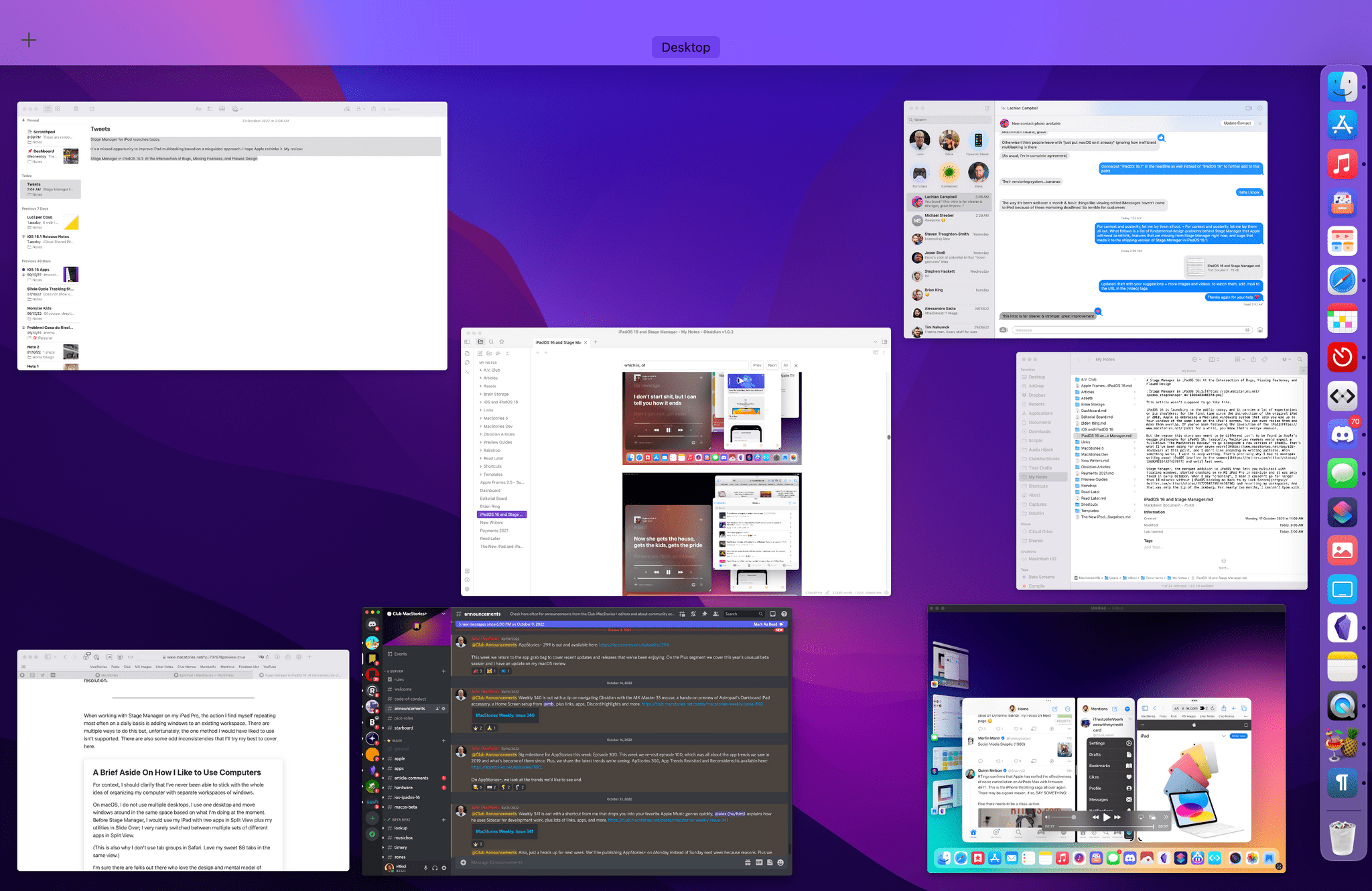
Task: Toggle Obsidian left sidebar
Action: [x=467, y=342]
